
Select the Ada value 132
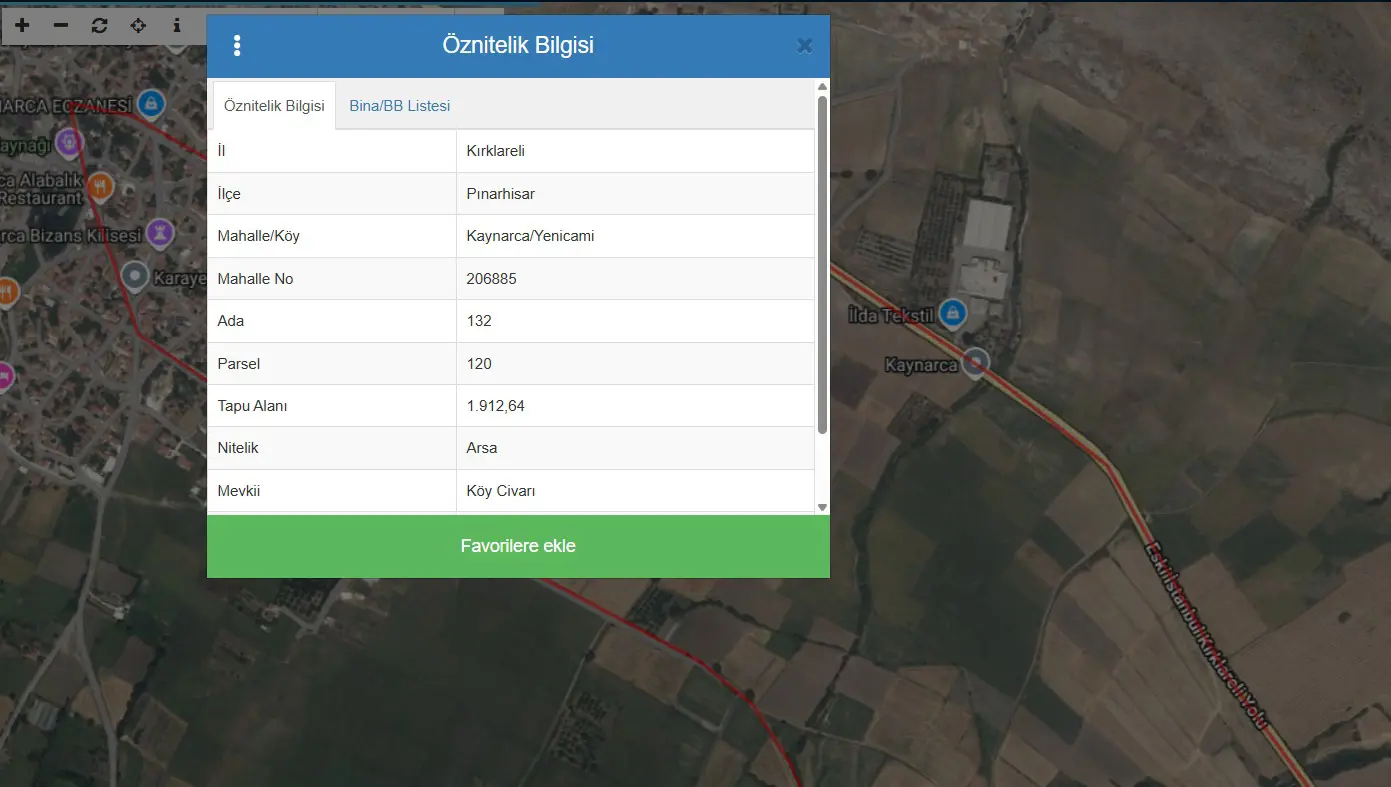click(635, 321)
